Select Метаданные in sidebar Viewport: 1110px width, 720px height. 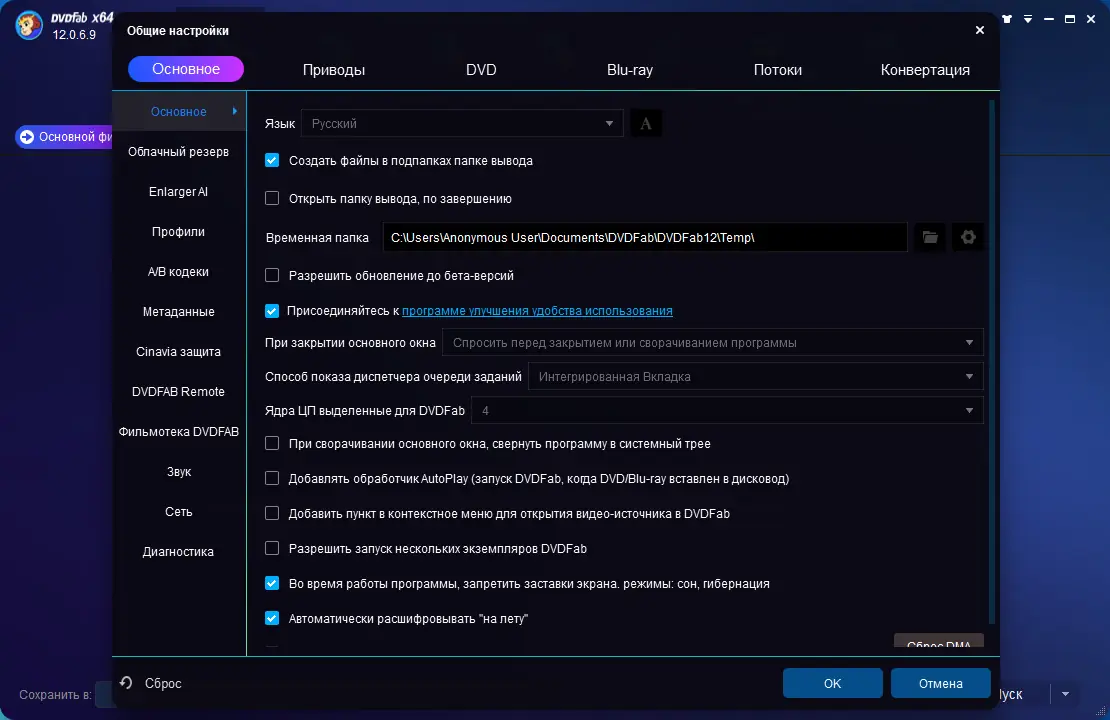click(x=179, y=312)
